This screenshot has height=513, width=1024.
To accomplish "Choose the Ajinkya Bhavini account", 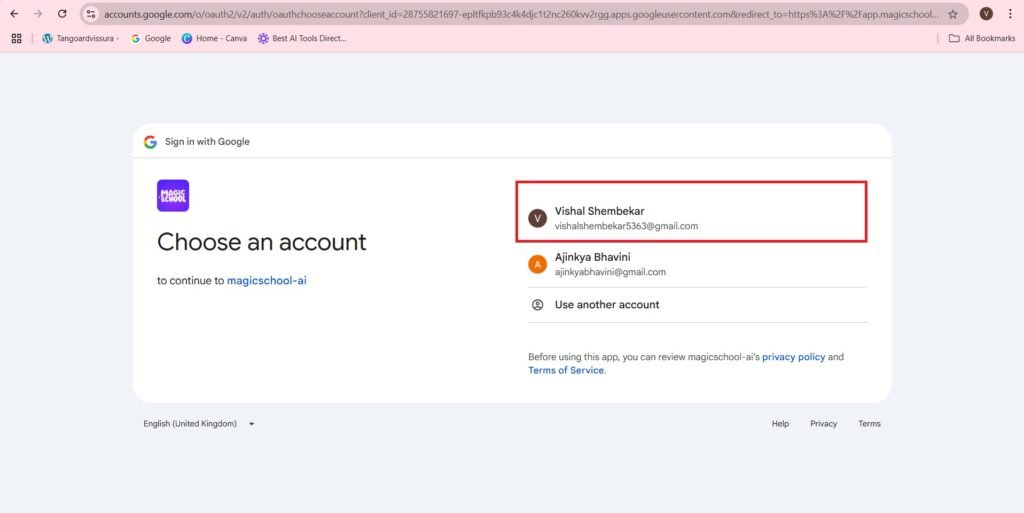I will (x=697, y=264).
